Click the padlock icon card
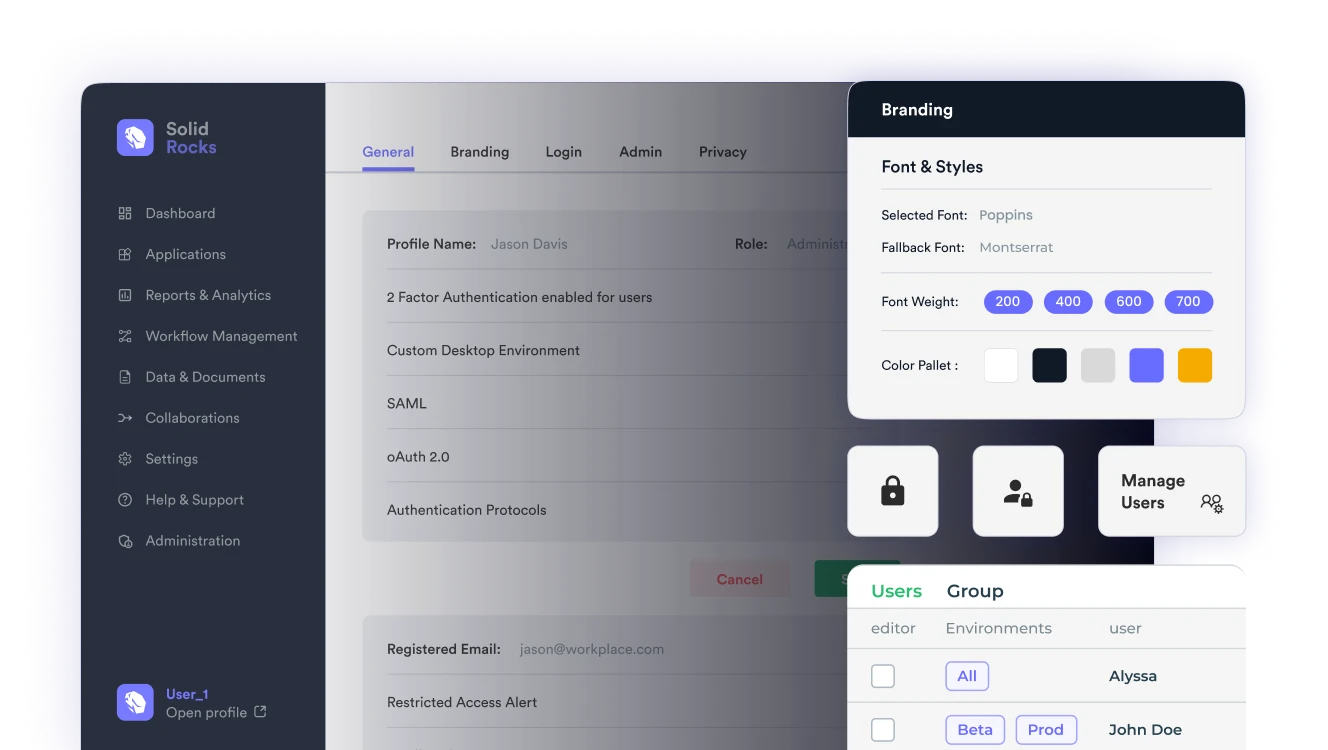 [893, 491]
